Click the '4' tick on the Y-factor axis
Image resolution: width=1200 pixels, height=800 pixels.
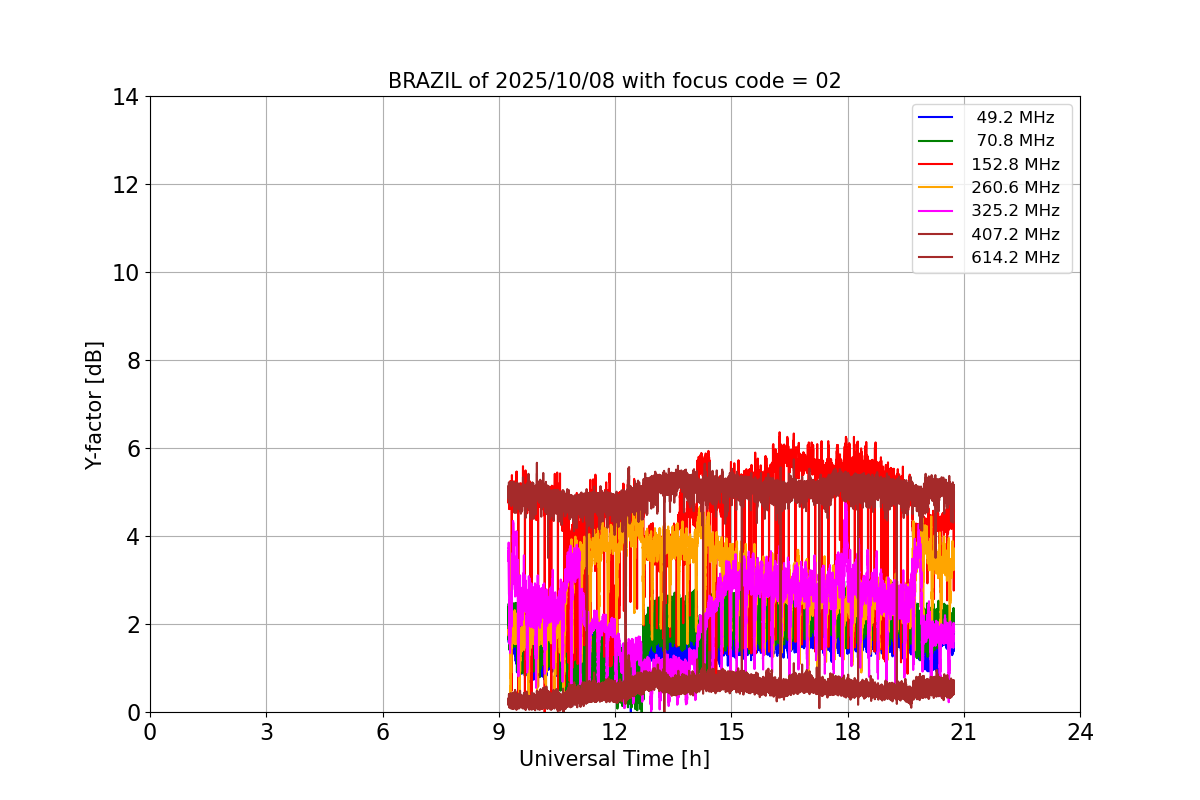pos(132,537)
